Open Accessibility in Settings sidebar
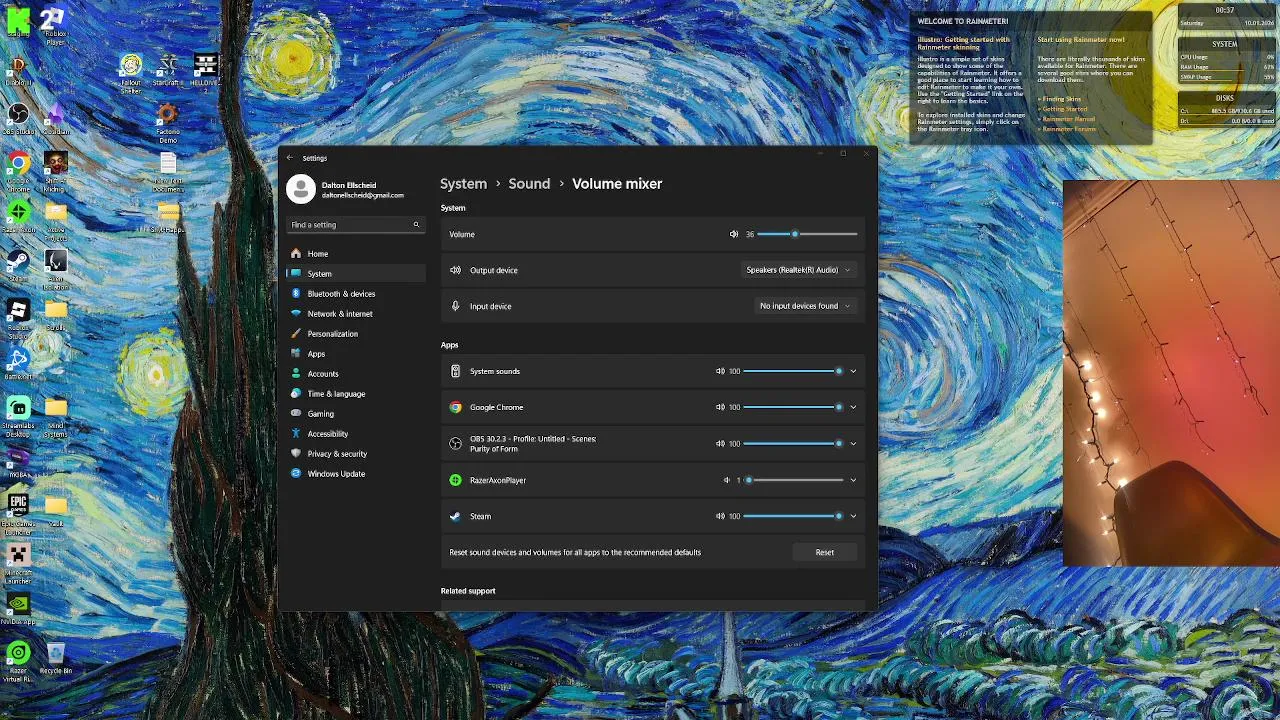The image size is (1280, 720). [356, 434]
